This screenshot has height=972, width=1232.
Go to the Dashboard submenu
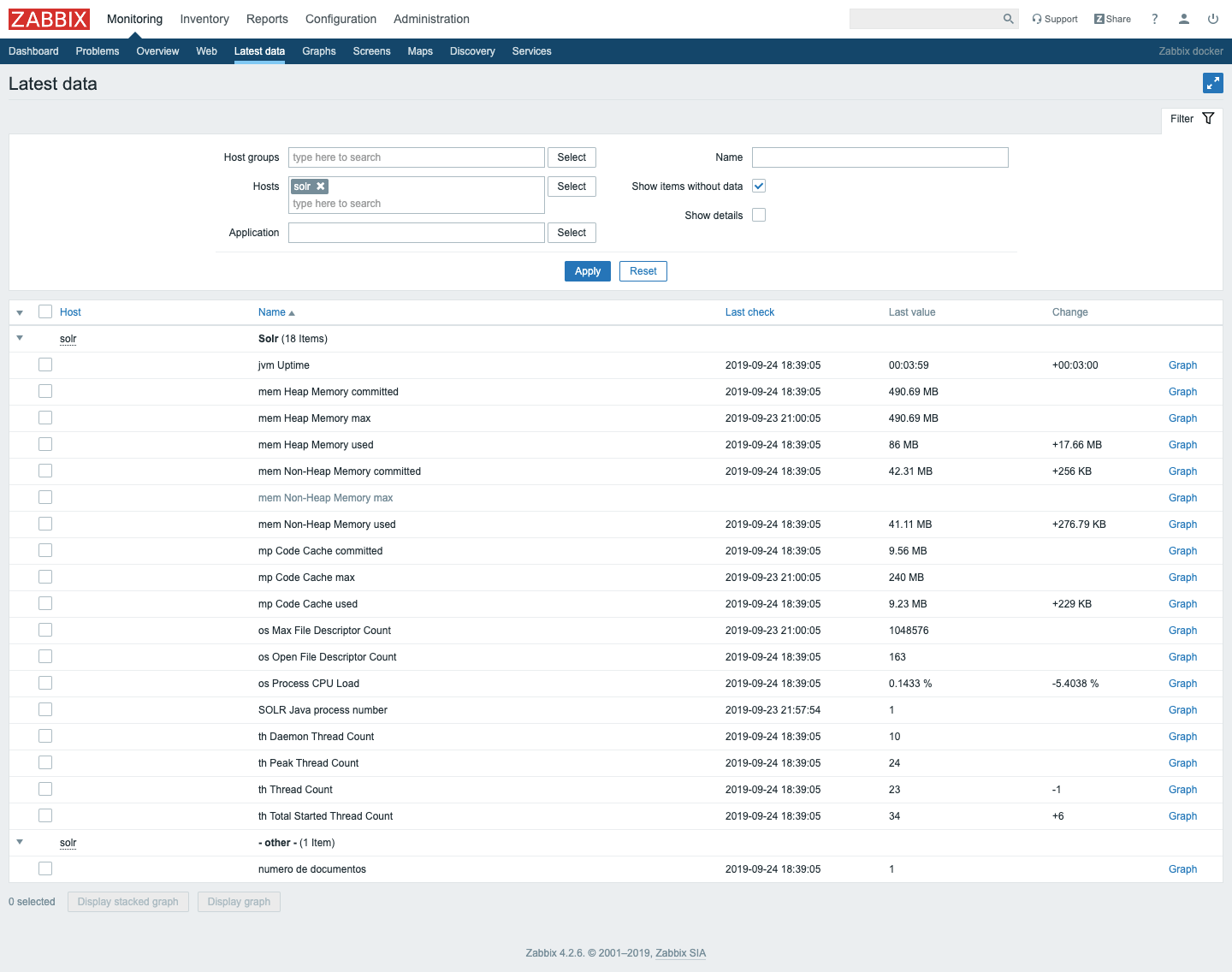[33, 51]
